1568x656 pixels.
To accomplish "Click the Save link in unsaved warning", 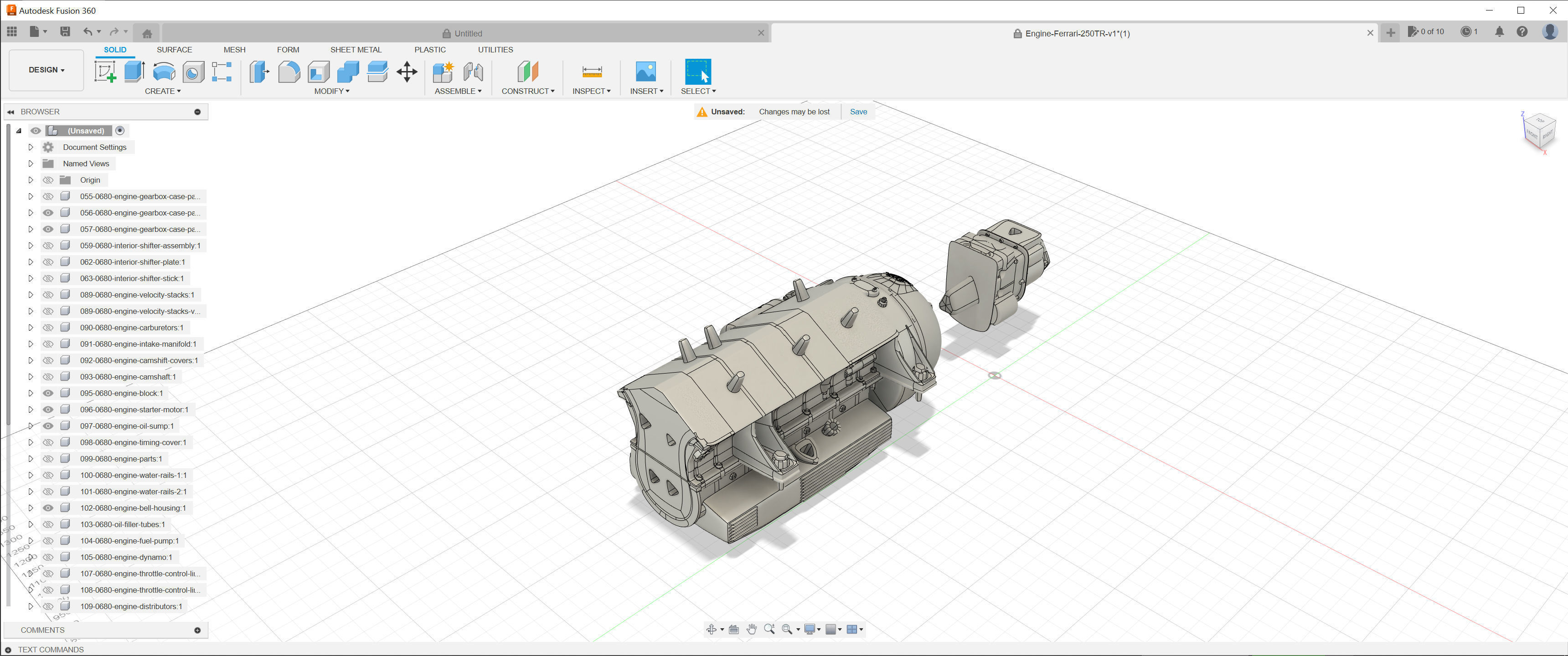I will 858,112.
